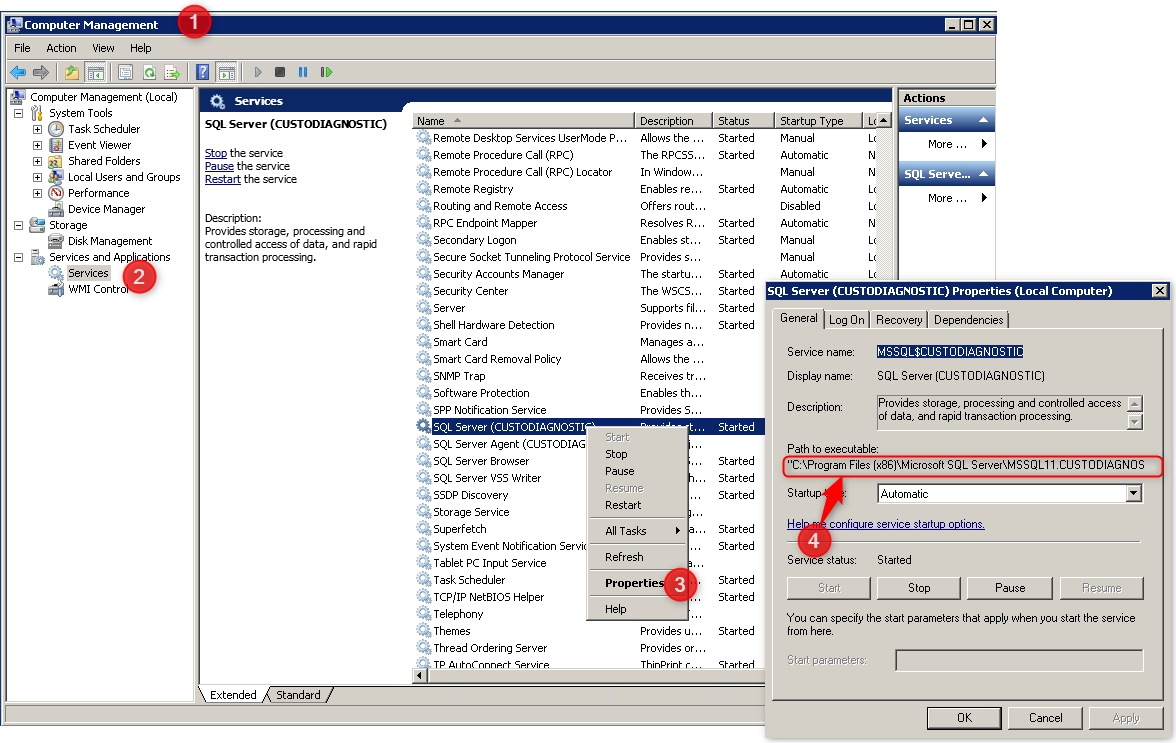Open the View menu

coord(103,48)
